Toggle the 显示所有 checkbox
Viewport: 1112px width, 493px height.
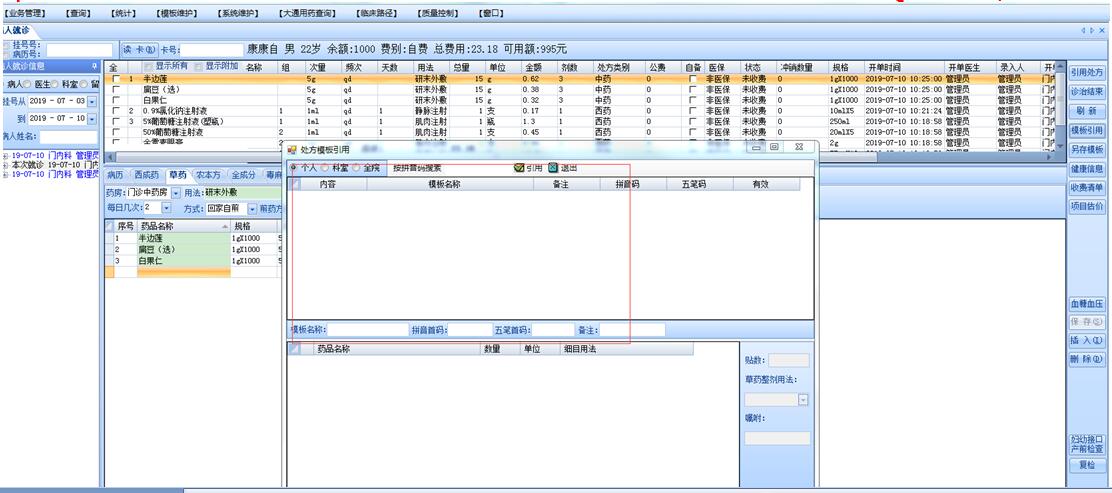click(x=148, y=67)
